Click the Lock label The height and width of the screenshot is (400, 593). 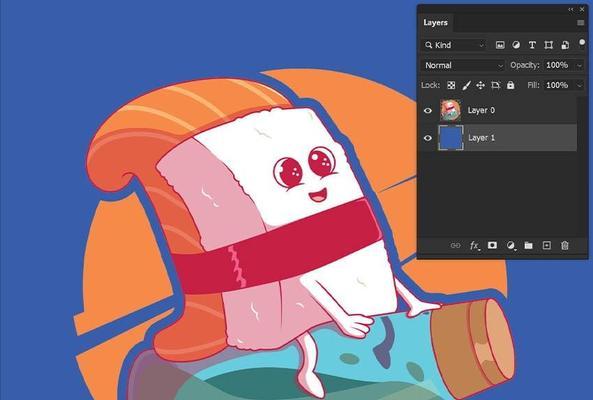[431, 85]
